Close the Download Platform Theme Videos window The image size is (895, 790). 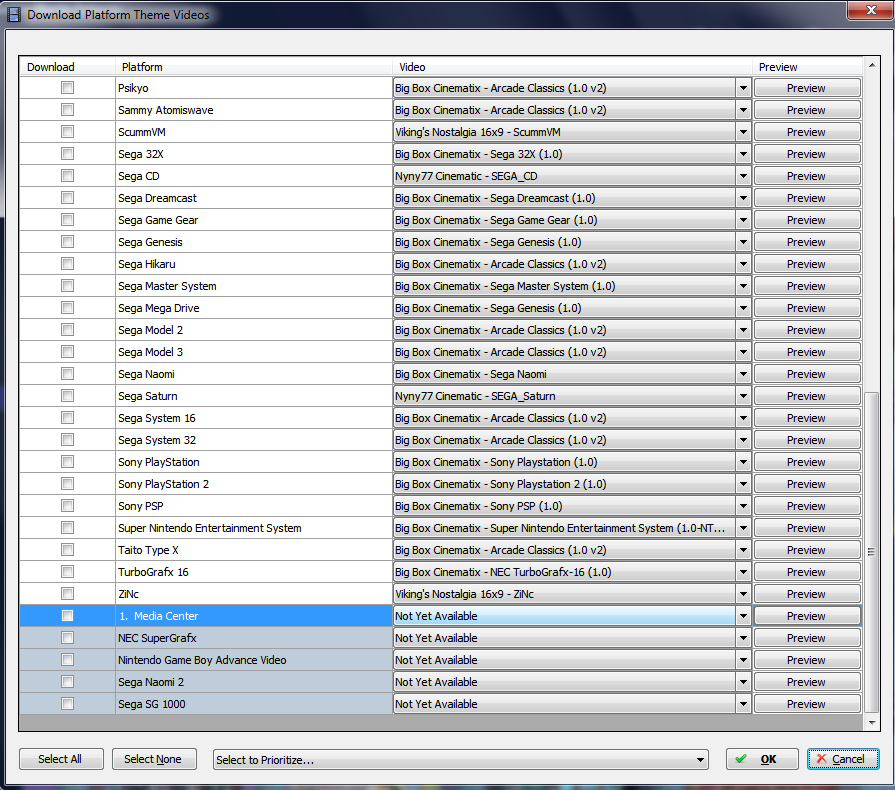tap(870, 10)
